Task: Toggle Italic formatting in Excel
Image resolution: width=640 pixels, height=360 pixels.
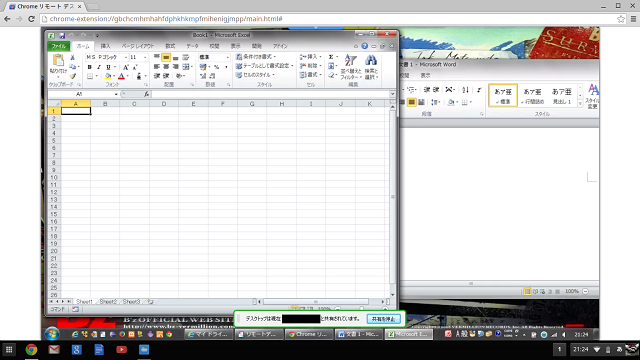Action: 98,67
